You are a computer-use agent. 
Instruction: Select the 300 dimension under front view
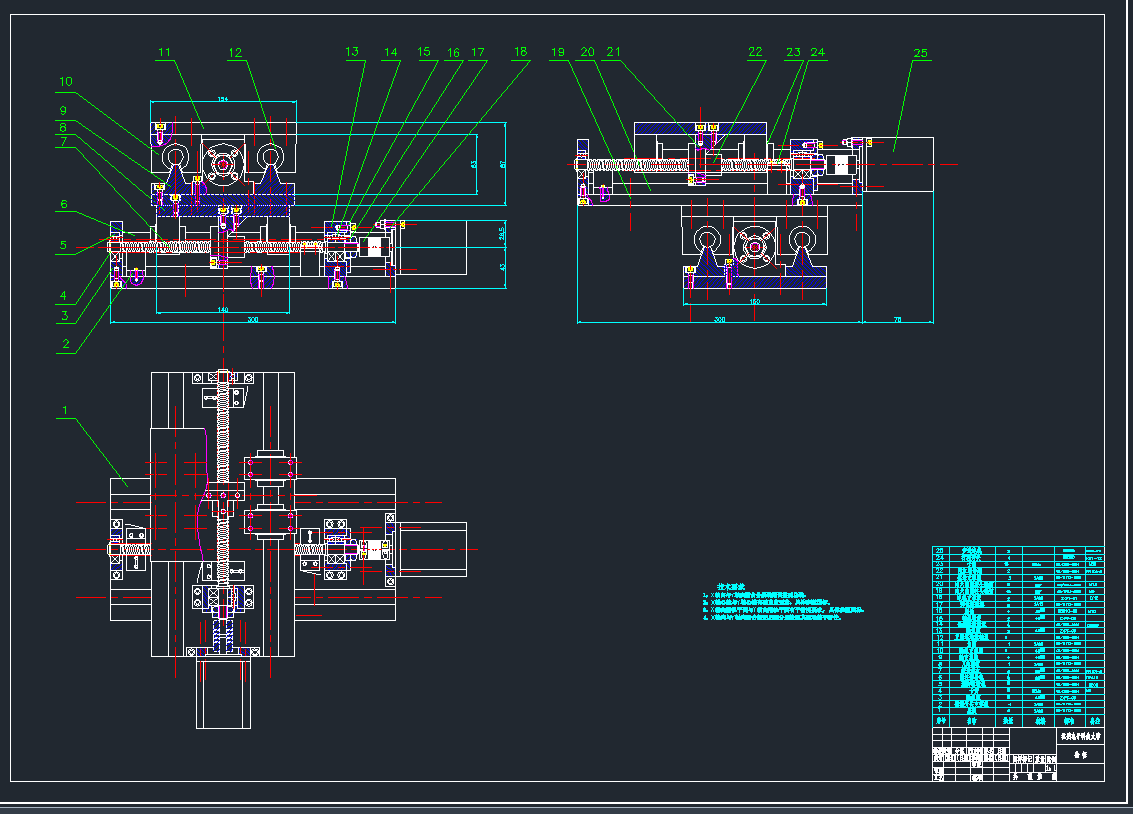pyautogui.click(x=252, y=319)
